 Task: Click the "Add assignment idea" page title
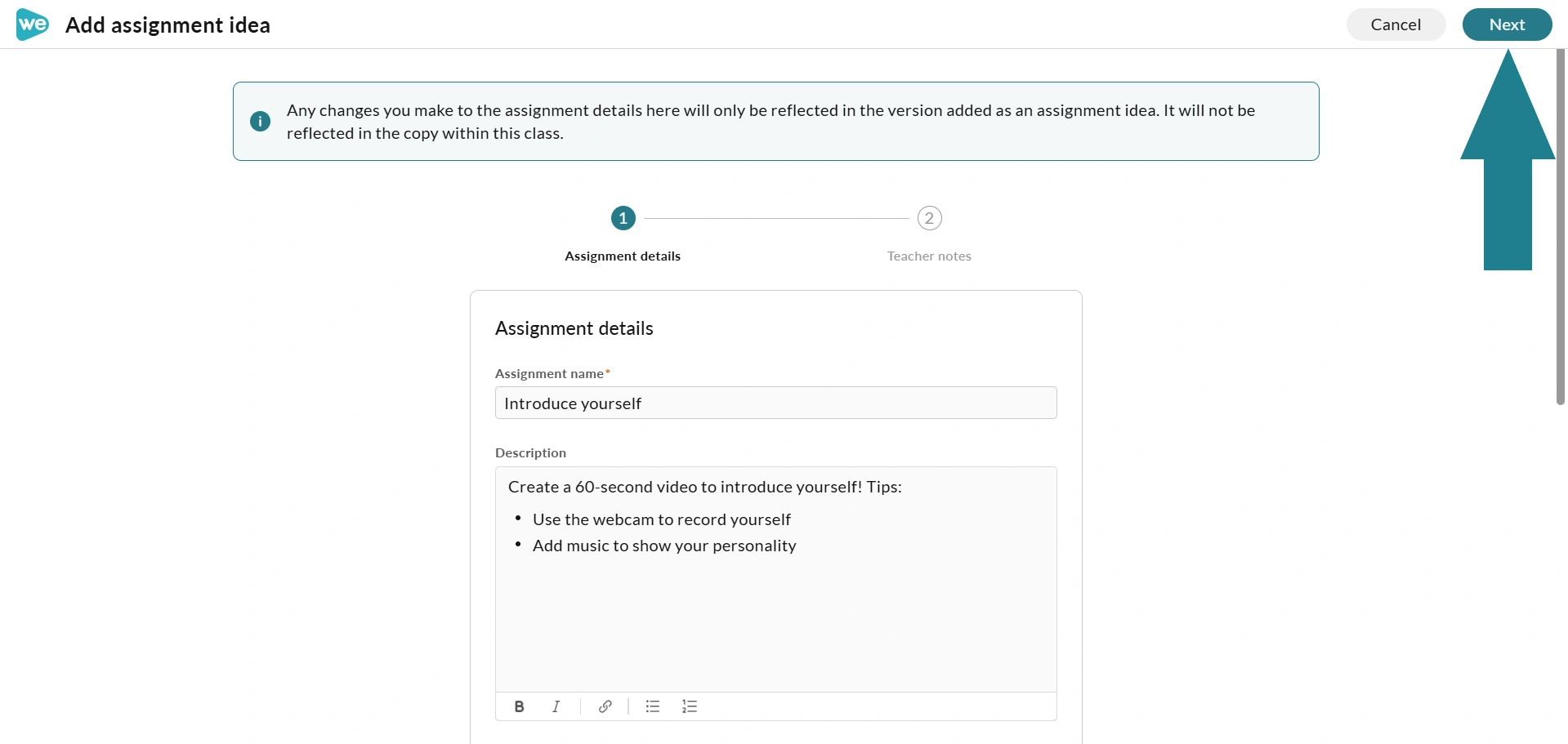coord(168,25)
